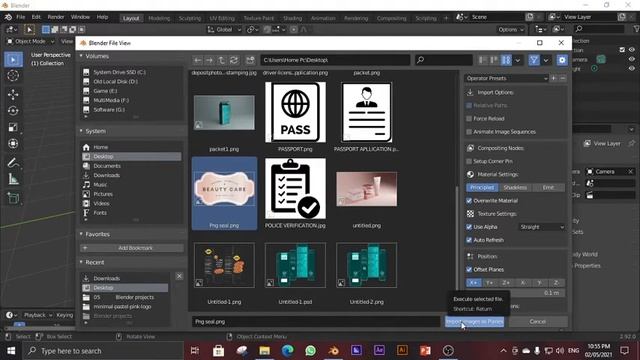This screenshot has height=360, width=640.
Task: Select Shadeless material button
Action: click(515, 187)
